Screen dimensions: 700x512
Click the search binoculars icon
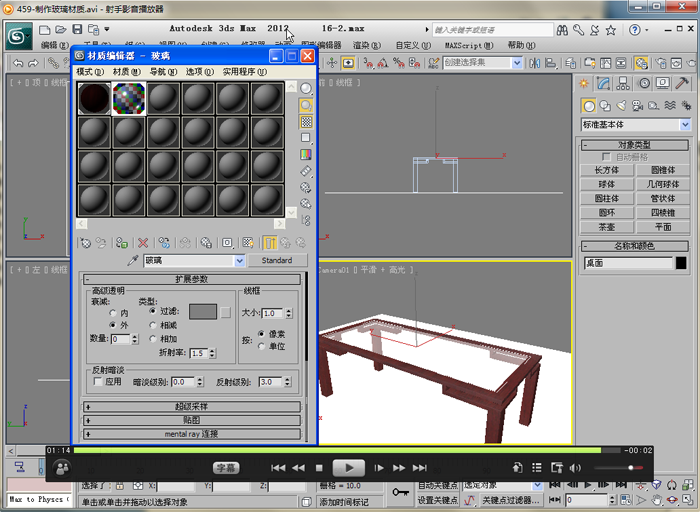562,30
